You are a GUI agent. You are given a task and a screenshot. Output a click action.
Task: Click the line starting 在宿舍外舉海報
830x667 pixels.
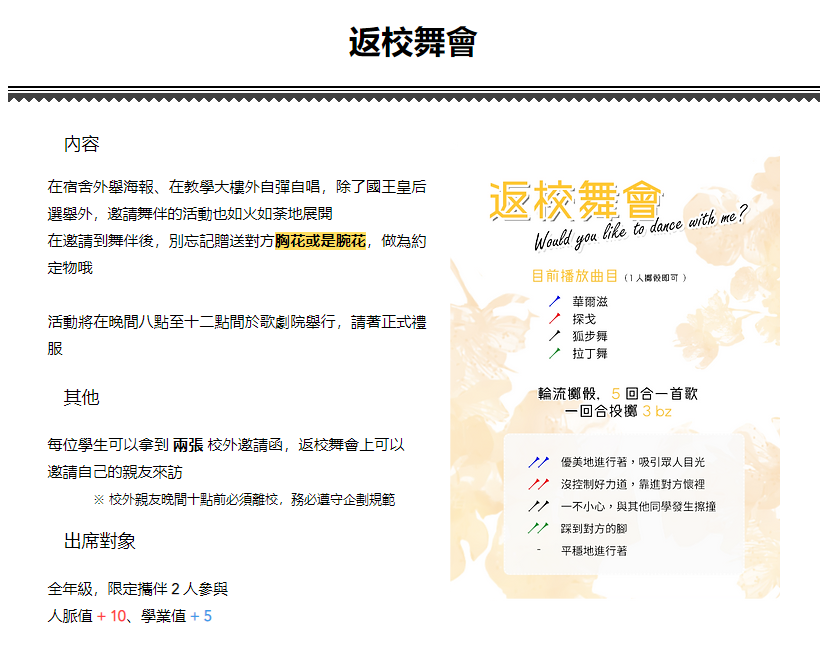pyautogui.click(x=237, y=187)
